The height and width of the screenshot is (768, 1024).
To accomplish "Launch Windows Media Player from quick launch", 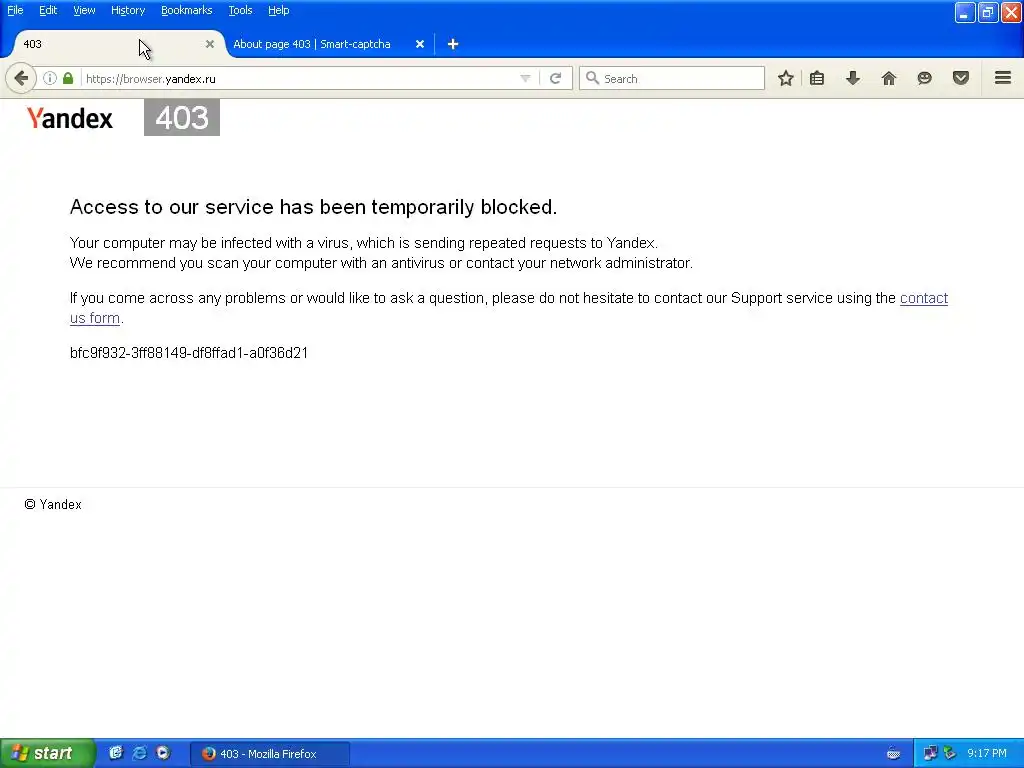I will (x=163, y=753).
